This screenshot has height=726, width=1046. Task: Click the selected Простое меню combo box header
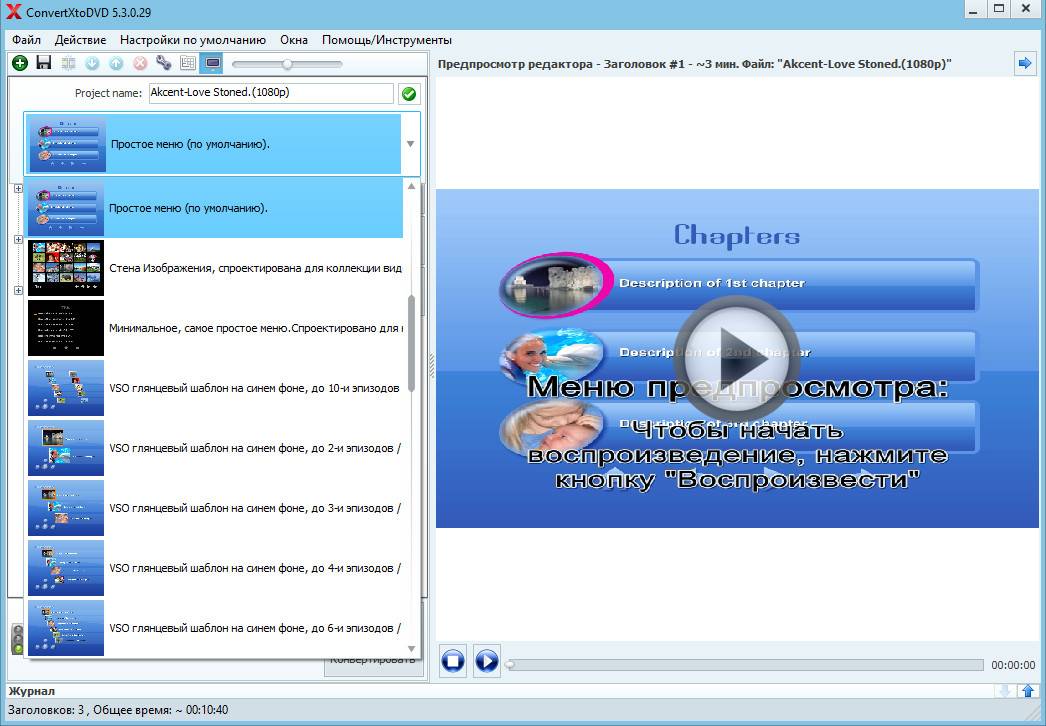tap(222, 144)
